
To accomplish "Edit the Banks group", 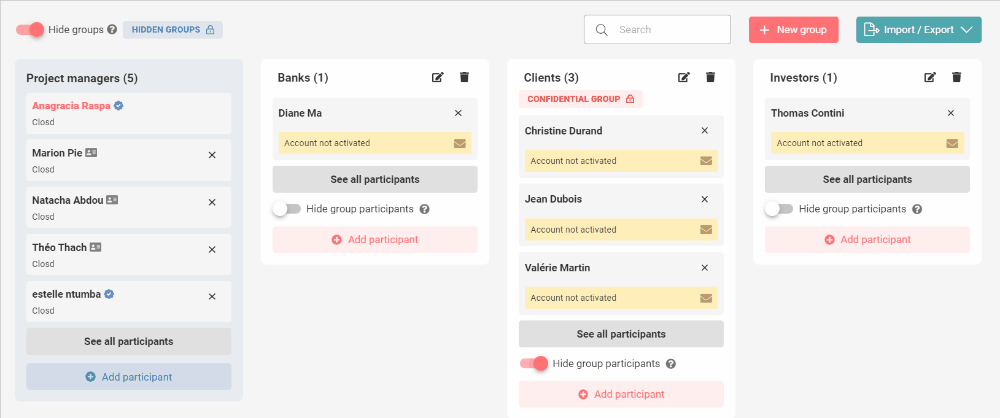I will pyautogui.click(x=437, y=77).
